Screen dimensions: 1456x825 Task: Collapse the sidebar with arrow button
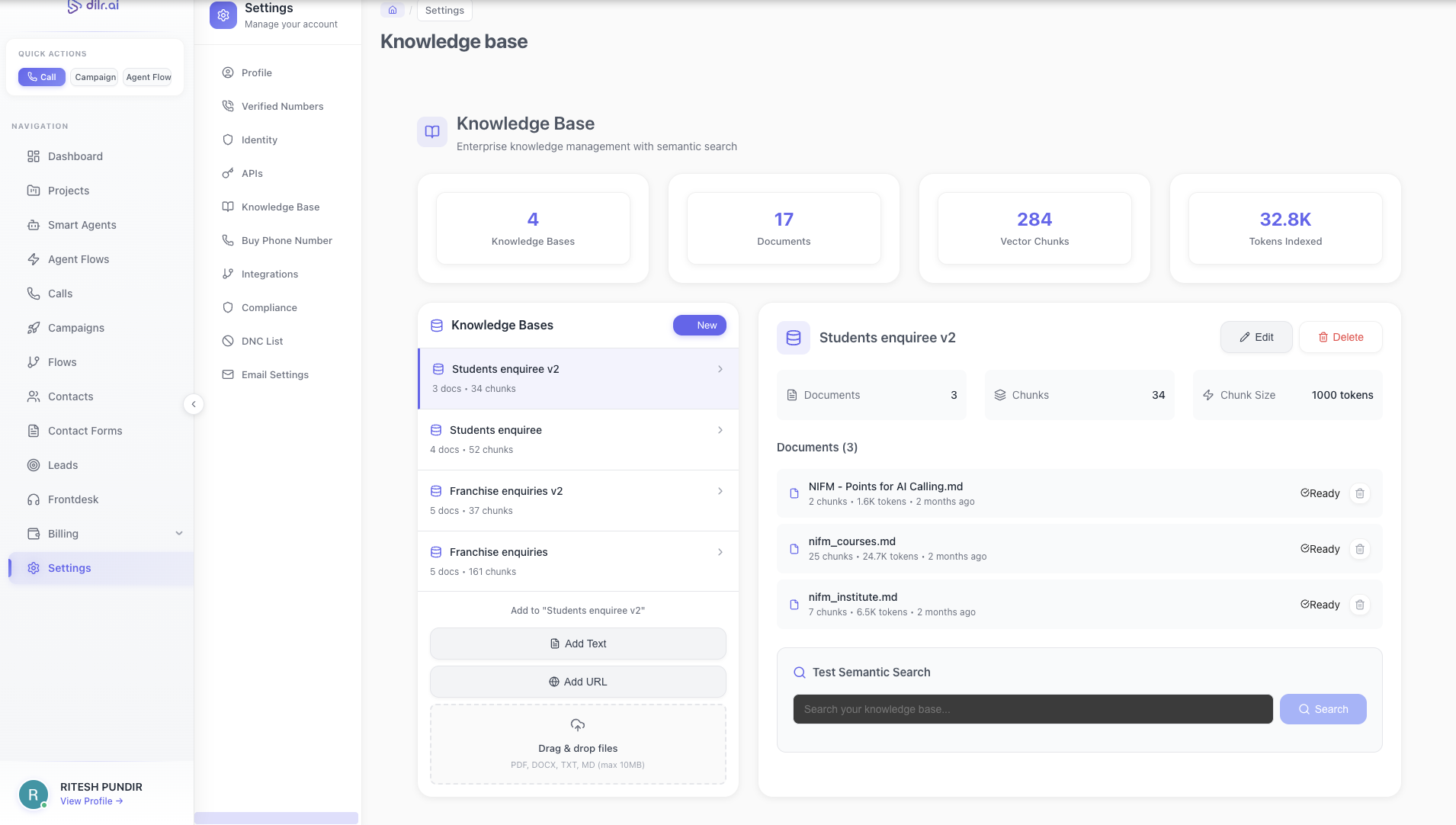[194, 404]
